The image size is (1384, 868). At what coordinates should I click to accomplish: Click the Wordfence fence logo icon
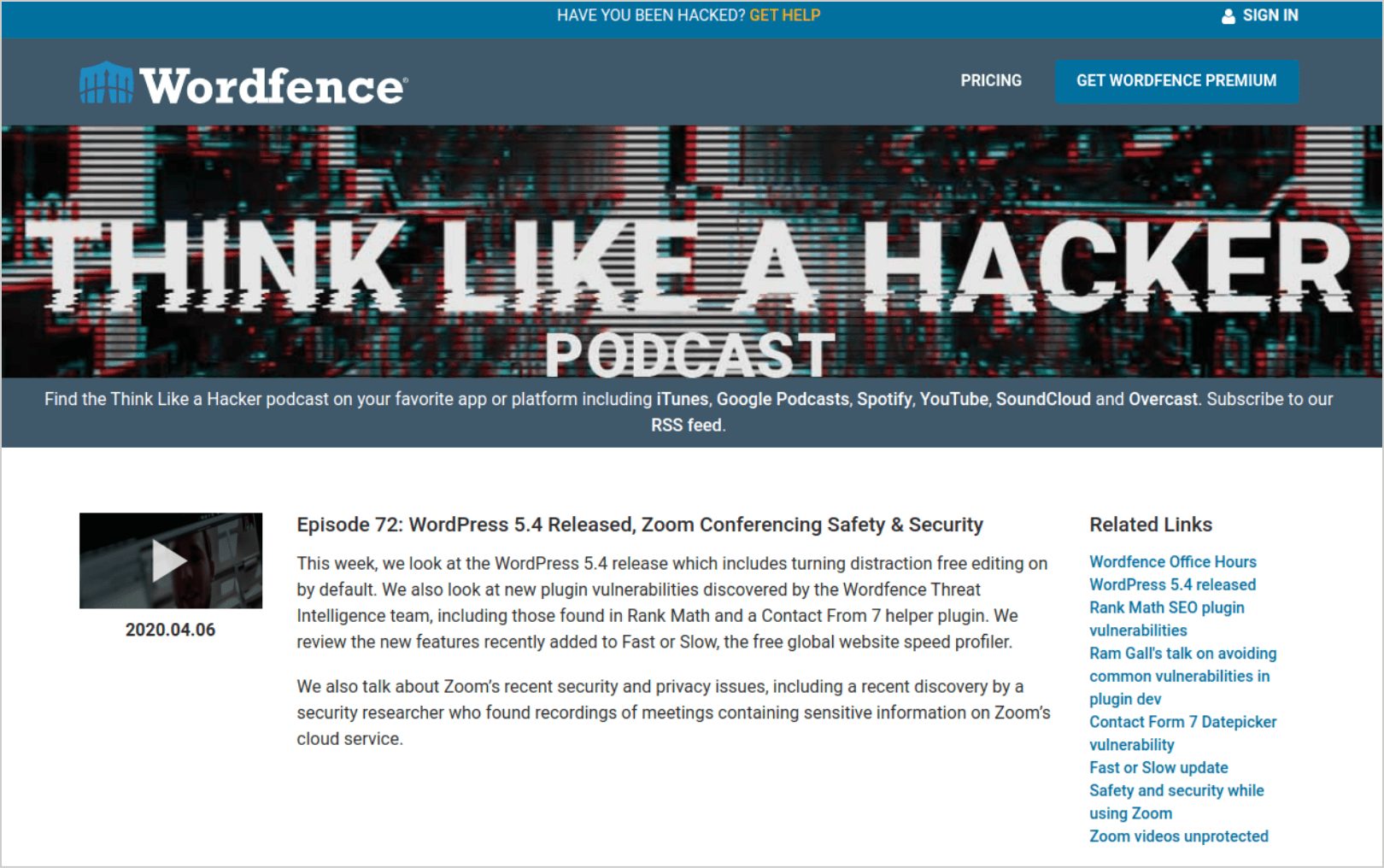106,83
